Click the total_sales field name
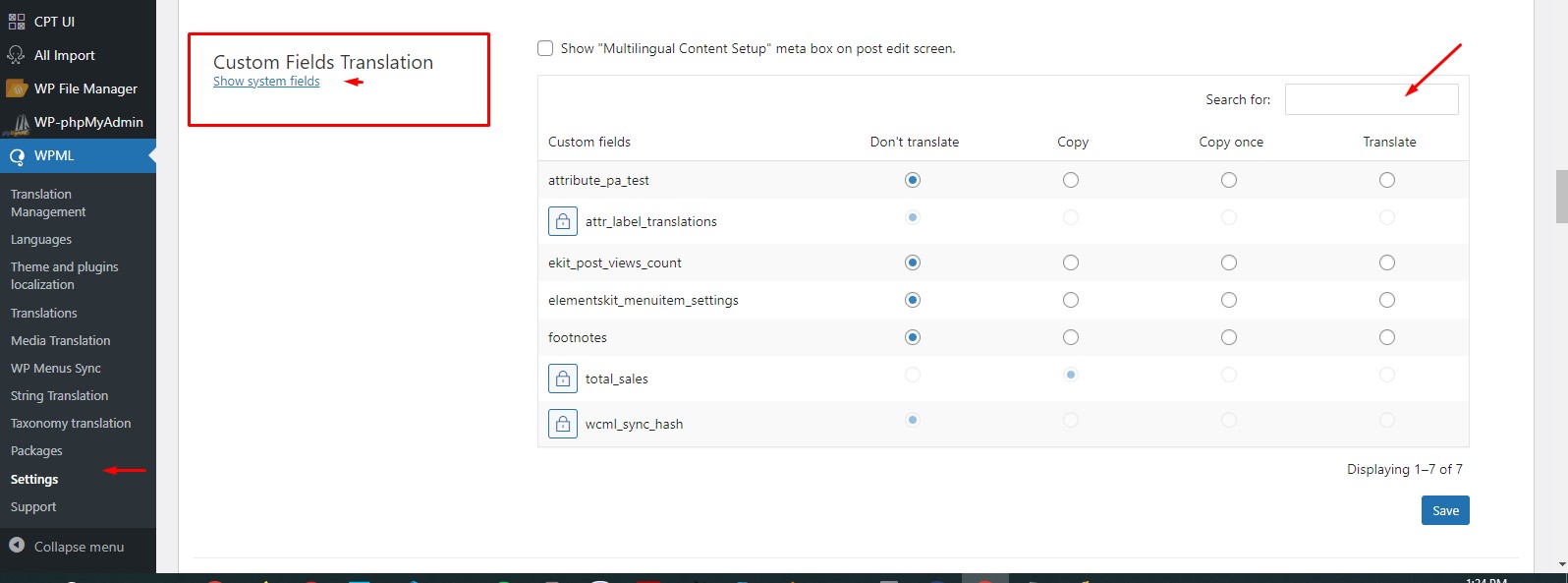 617,379
